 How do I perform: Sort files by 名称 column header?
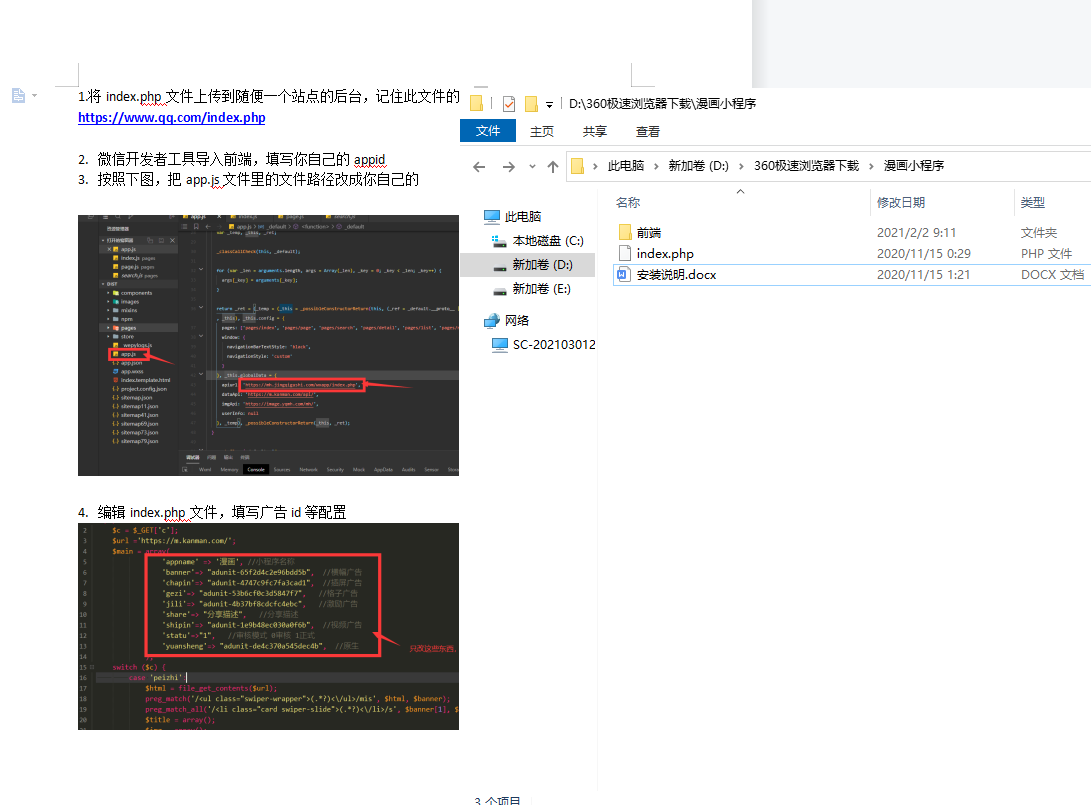coord(628,202)
